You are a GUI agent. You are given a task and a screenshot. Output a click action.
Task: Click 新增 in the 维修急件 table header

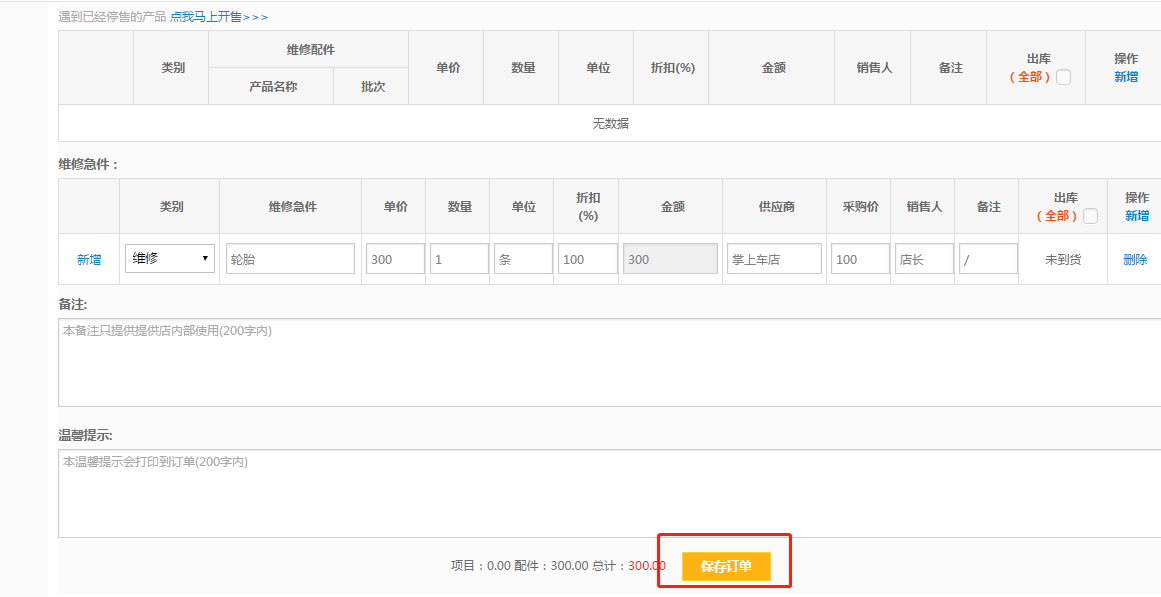[x=1136, y=216]
